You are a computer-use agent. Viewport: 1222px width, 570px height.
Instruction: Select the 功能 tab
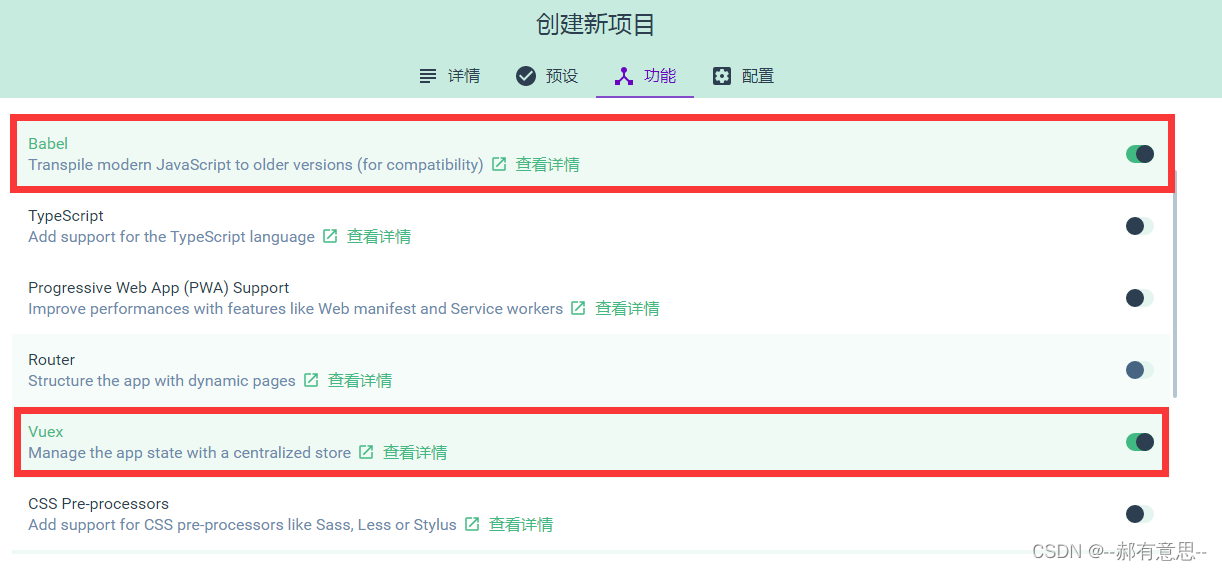click(645, 76)
